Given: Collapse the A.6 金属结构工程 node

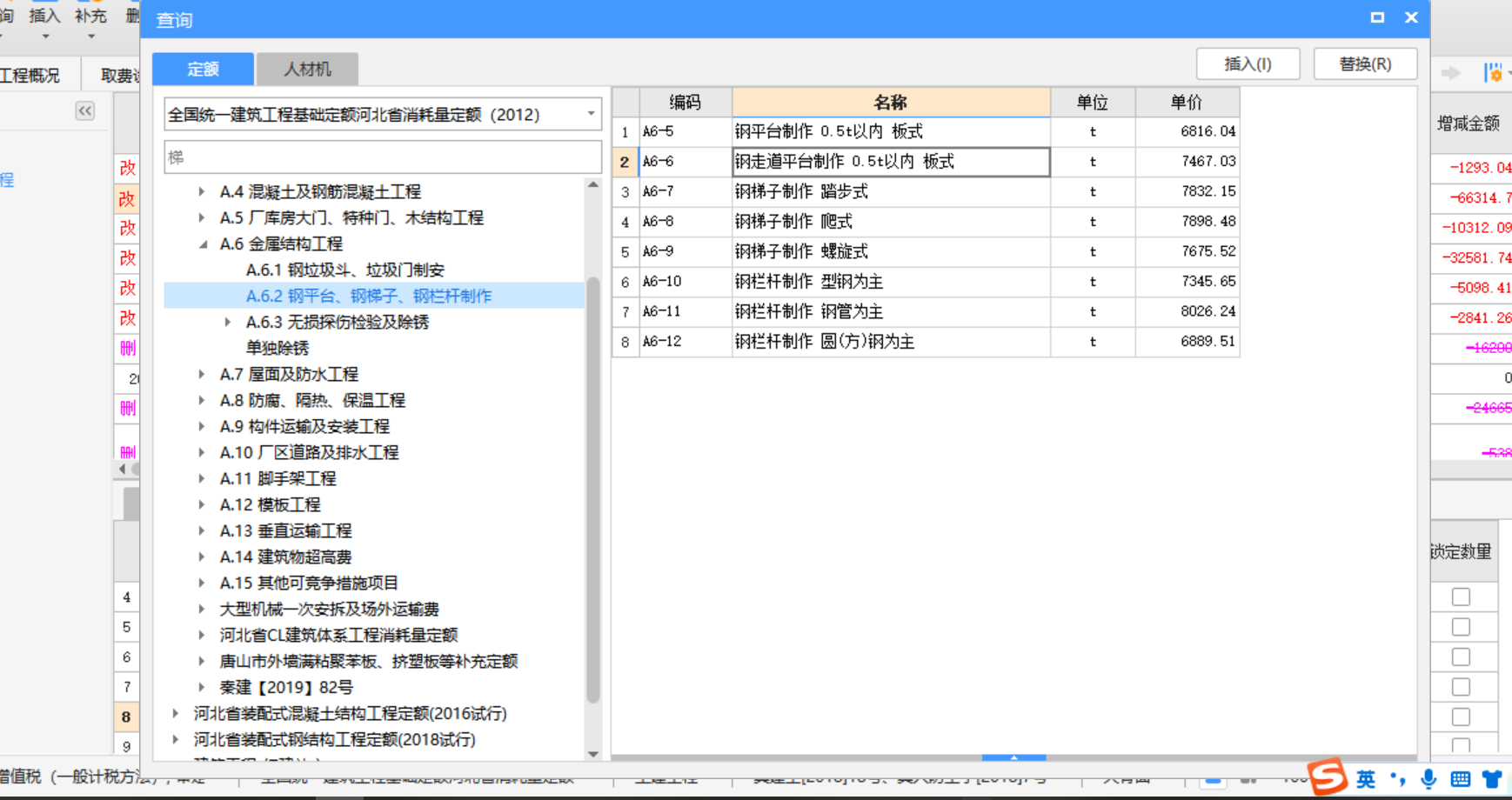Looking at the screenshot, I should coord(202,244).
